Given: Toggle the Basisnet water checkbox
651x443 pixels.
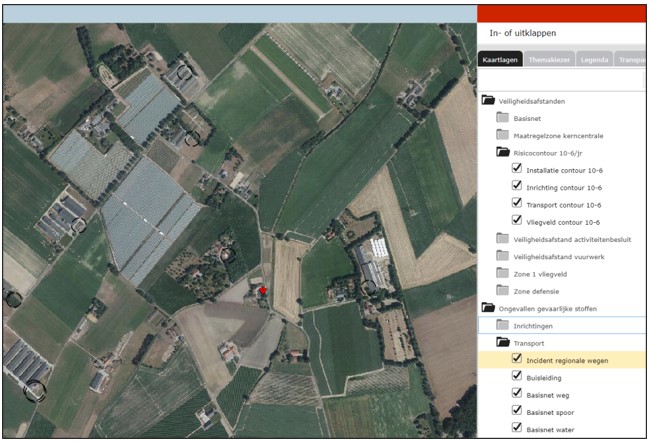Looking at the screenshot, I should (516, 428).
